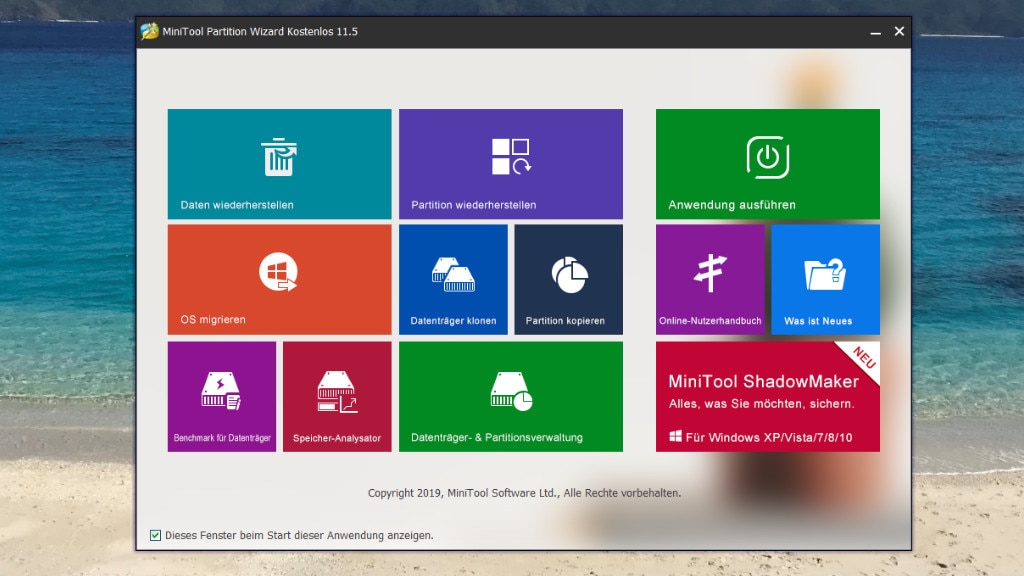Click the 'Dieses Fenster beim Start' label
This screenshot has width=1024, height=576.
tap(299, 536)
